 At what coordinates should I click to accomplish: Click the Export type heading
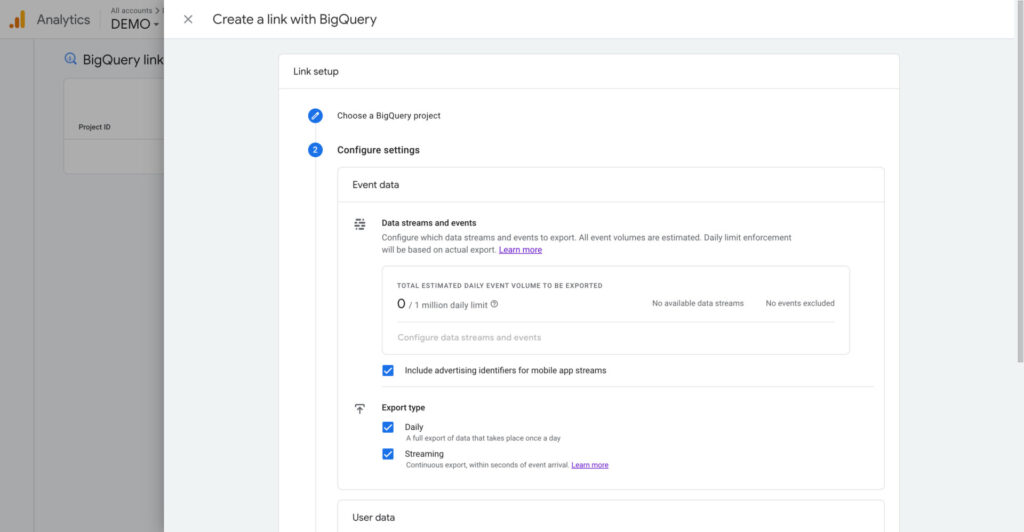[403, 408]
